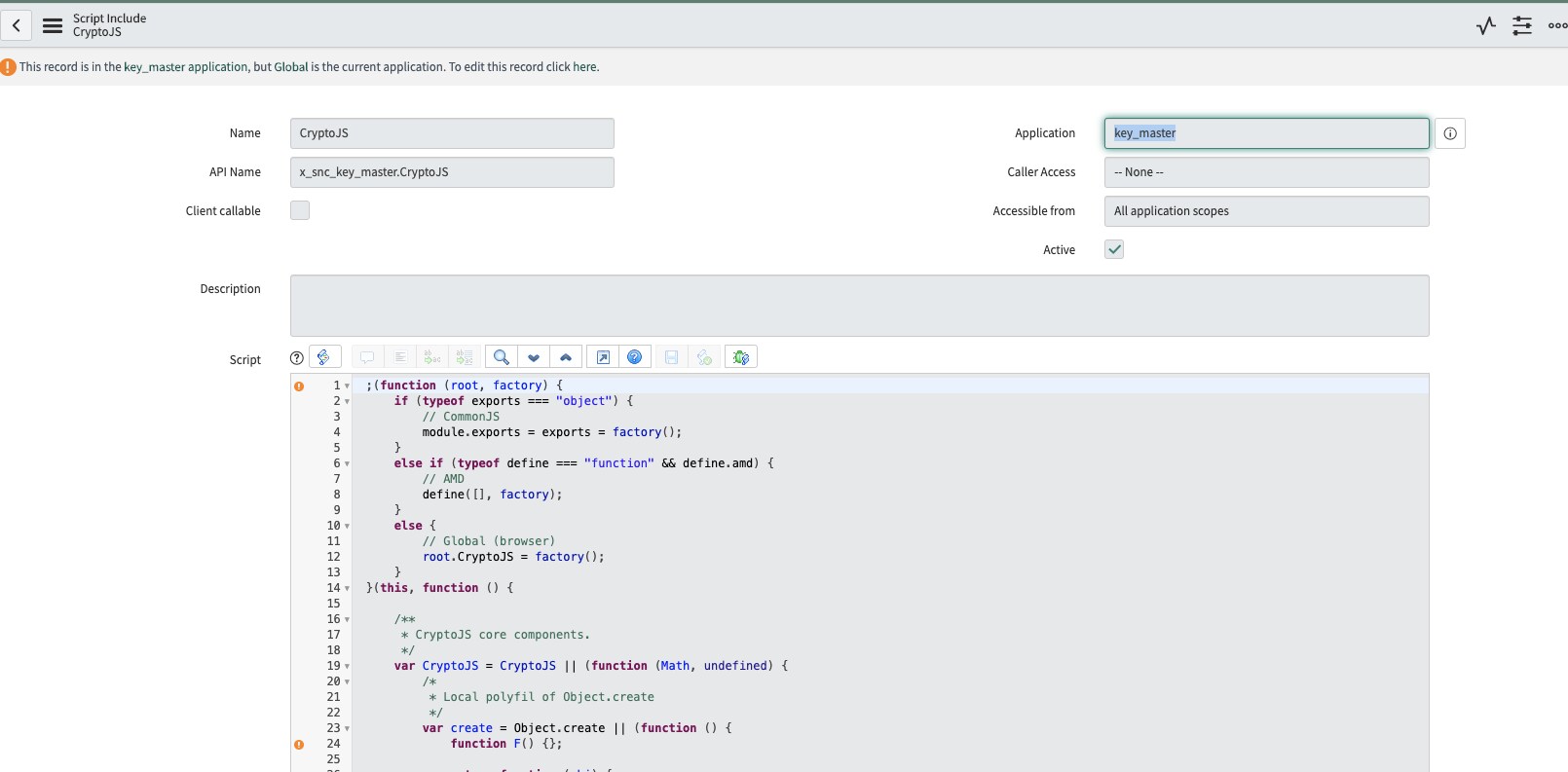Collapse code fold at line 2
Viewport: 1568px width, 772px height.
click(347, 401)
